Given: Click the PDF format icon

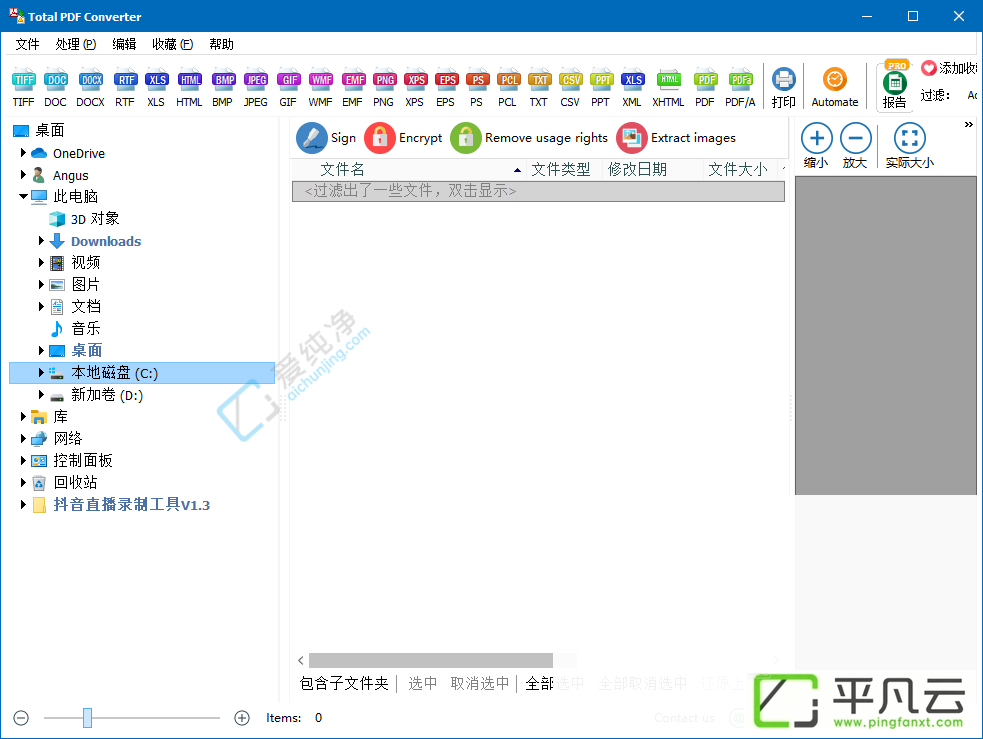Looking at the screenshot, I should (705, 88).
